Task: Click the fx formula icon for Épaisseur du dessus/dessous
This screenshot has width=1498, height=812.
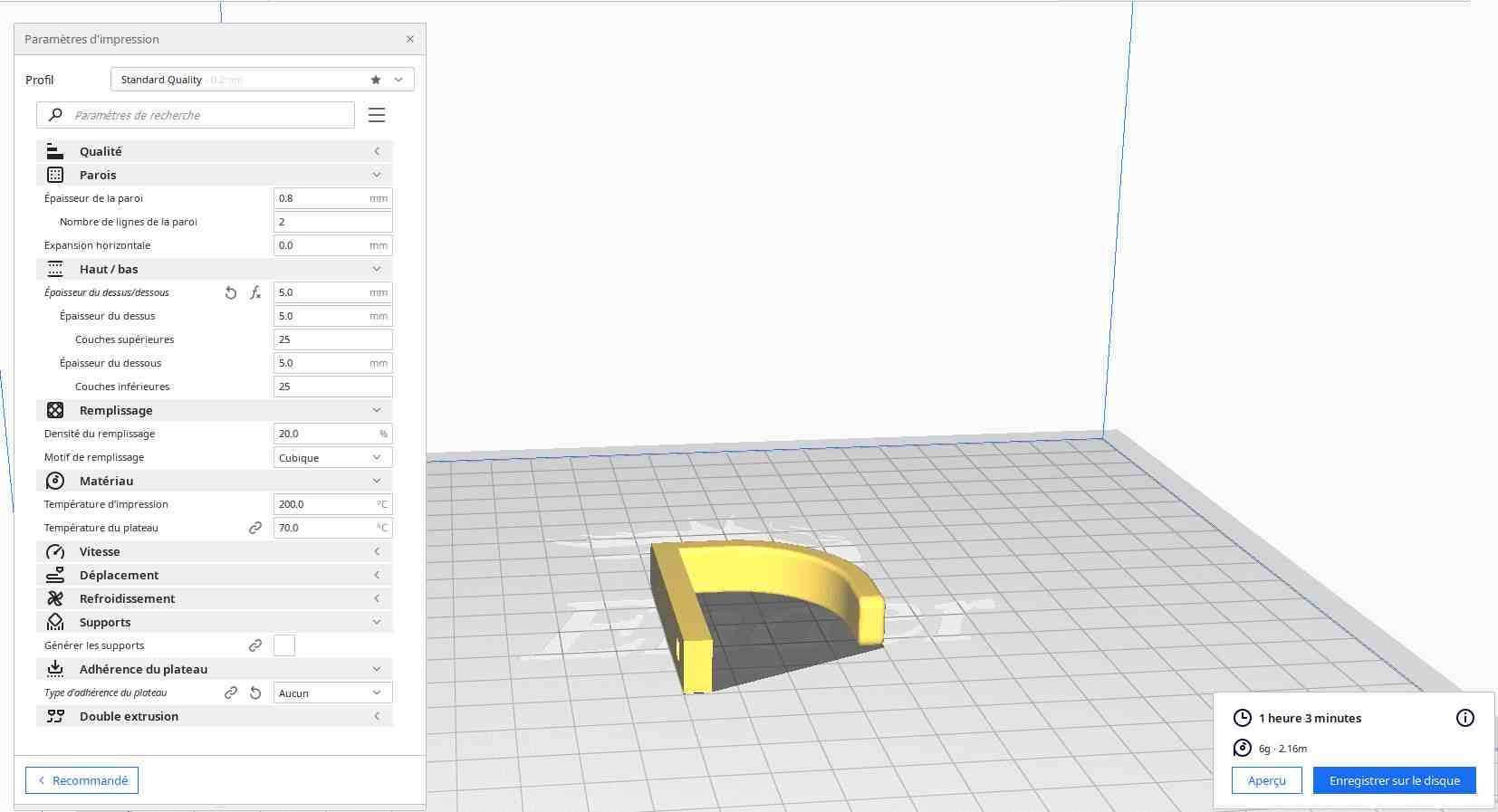Action: click(255, 292)
